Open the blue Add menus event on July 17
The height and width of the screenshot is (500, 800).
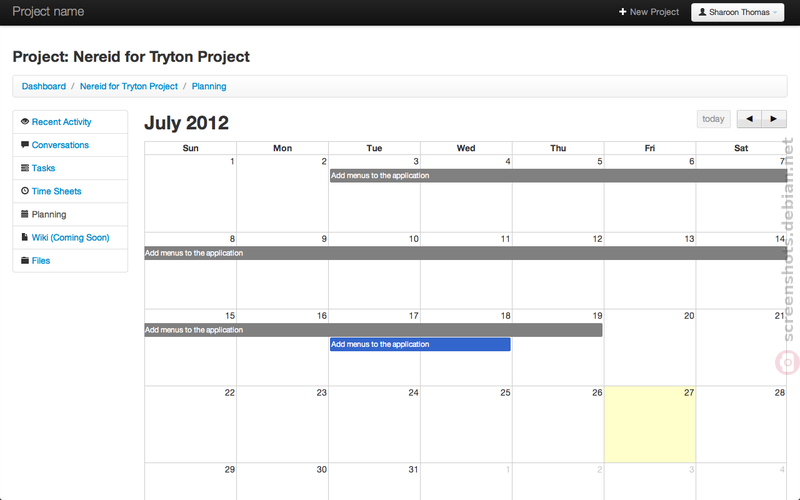(420, 344)
